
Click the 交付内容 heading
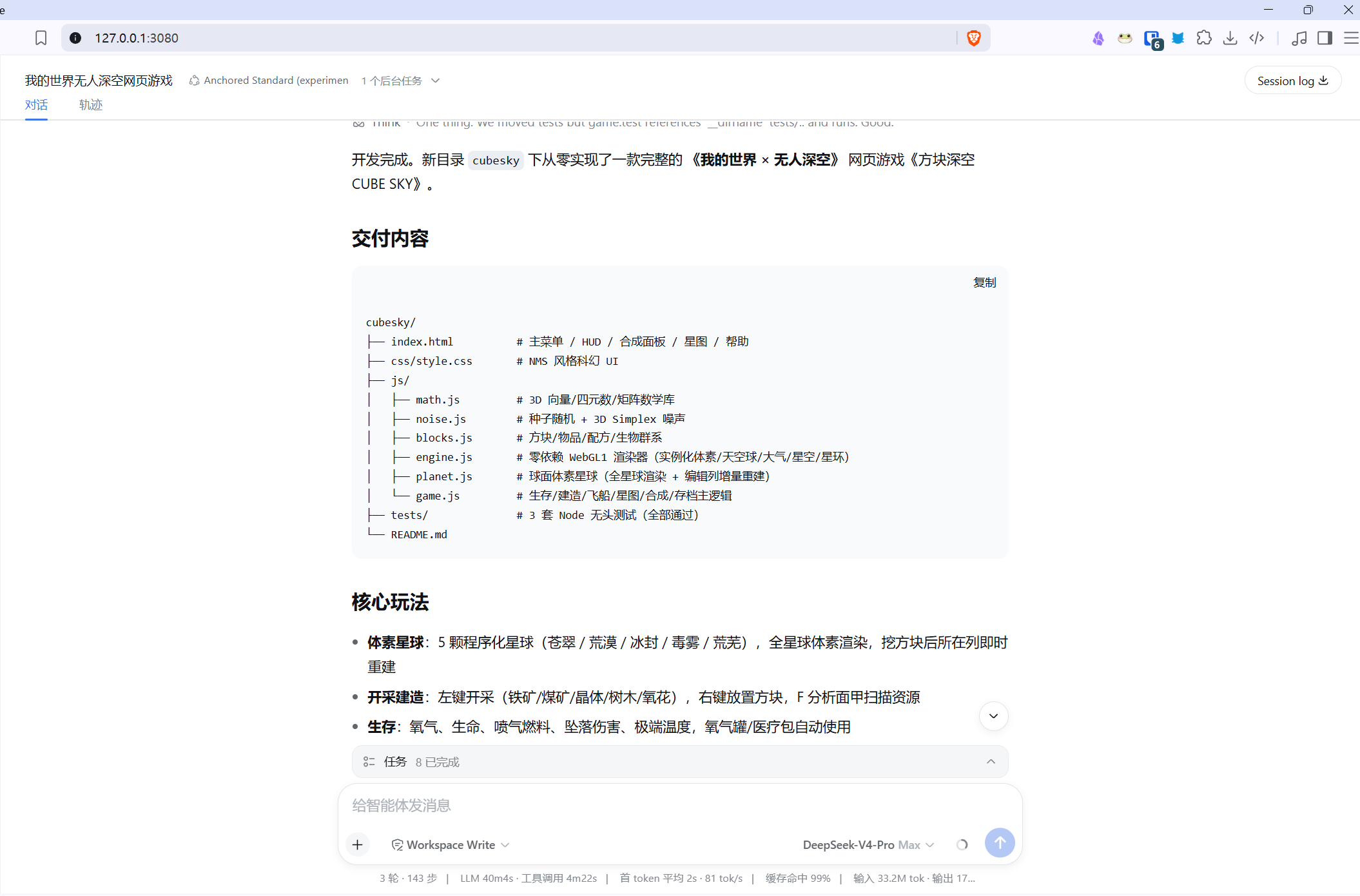390,239
